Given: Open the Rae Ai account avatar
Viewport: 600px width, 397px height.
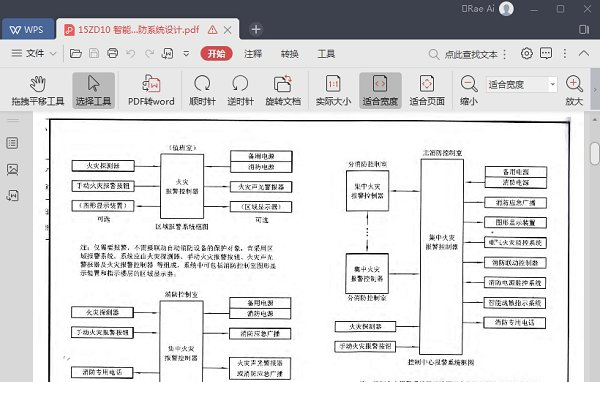Looking at the screenshot, I should 506,8.
